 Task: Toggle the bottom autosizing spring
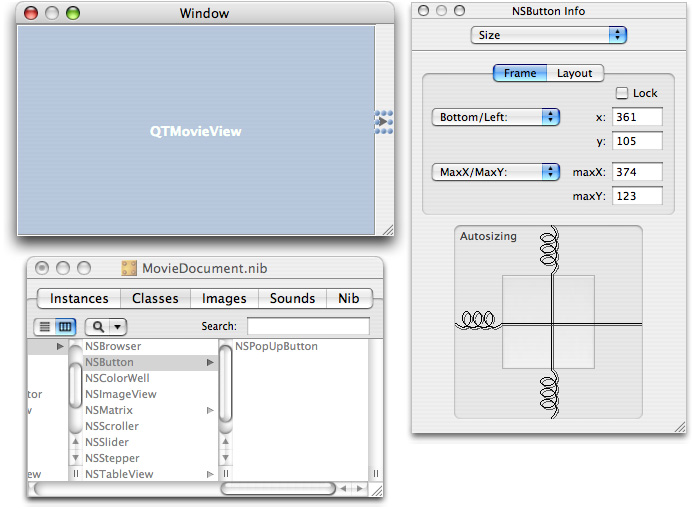pos(550,394)
